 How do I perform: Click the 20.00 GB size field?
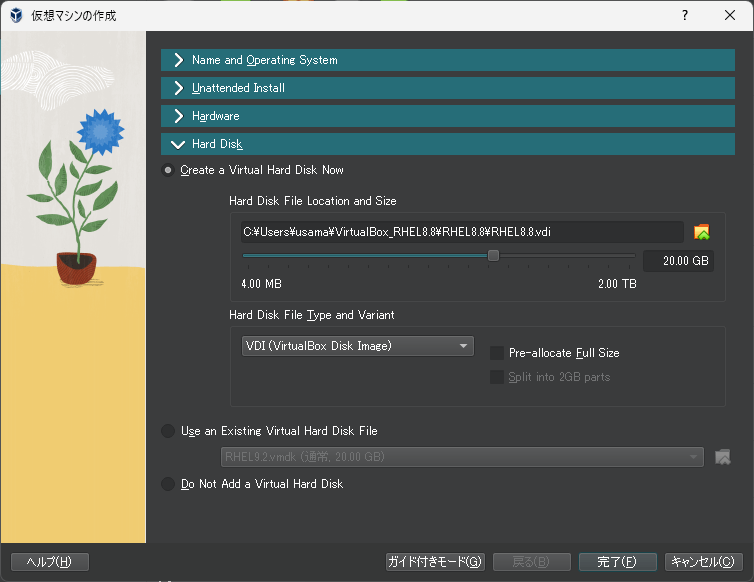[x=679, y=261]
